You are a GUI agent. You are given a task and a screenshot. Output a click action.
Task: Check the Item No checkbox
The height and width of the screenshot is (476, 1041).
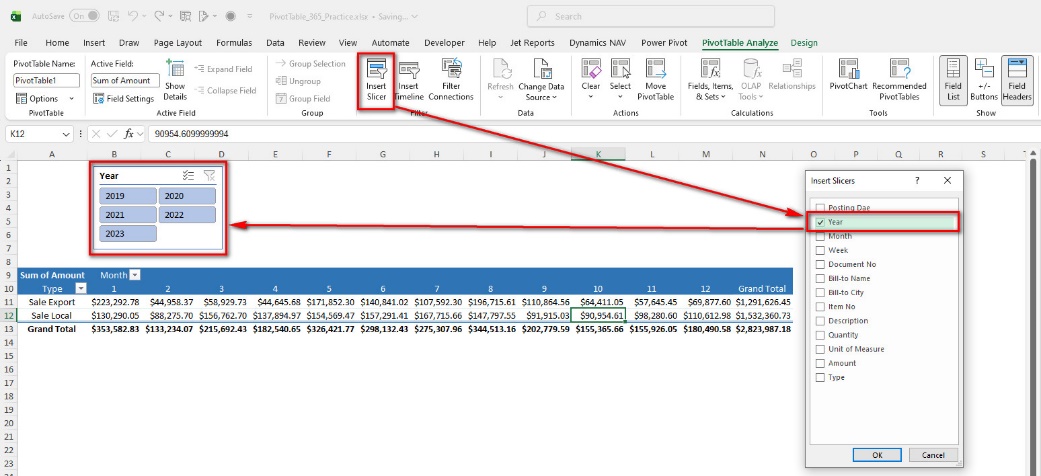coord(821,307)
